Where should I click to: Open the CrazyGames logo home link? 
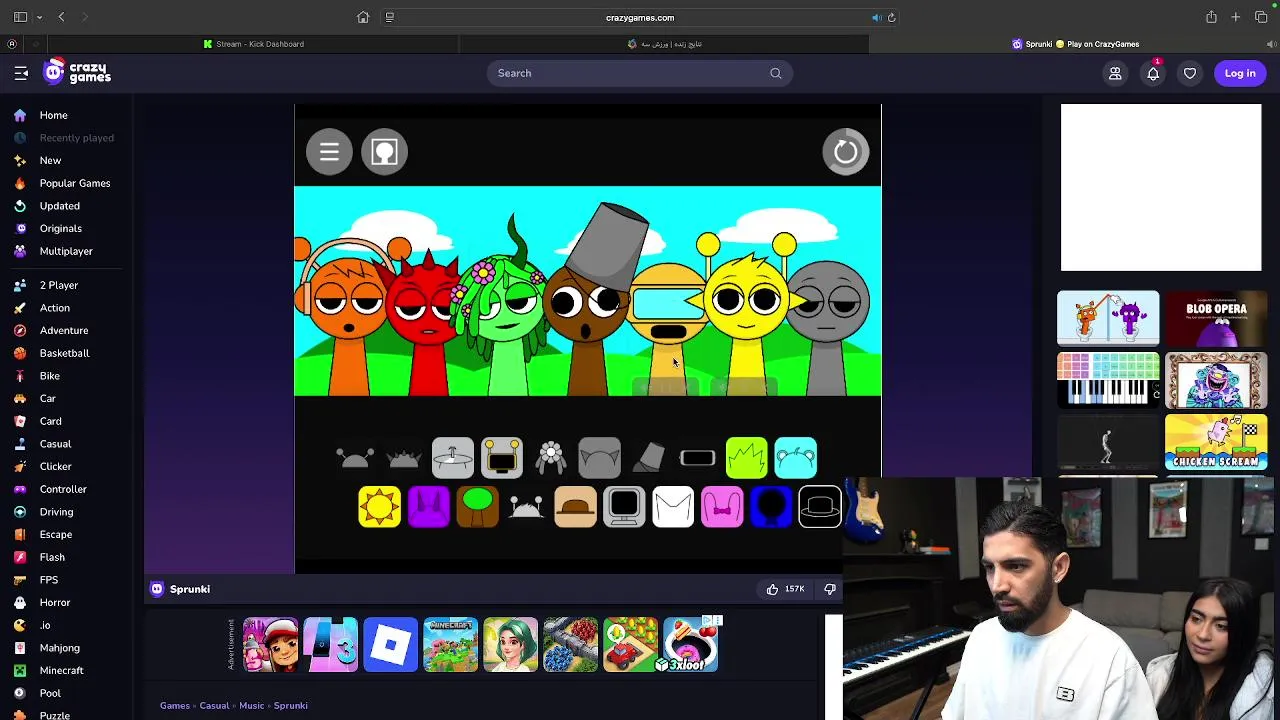click(x=77, y=72)
